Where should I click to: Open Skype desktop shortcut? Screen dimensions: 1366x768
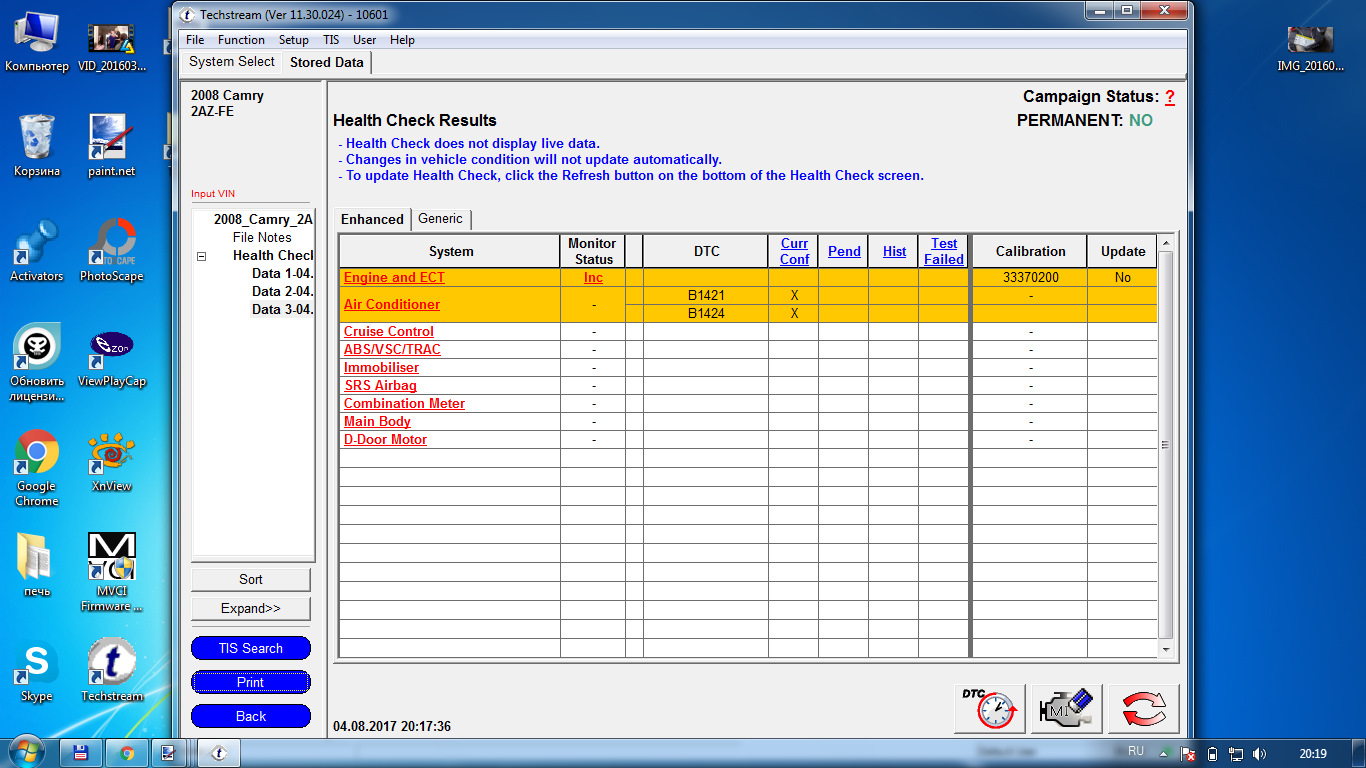pyautogui.click(x=37, y=671)
